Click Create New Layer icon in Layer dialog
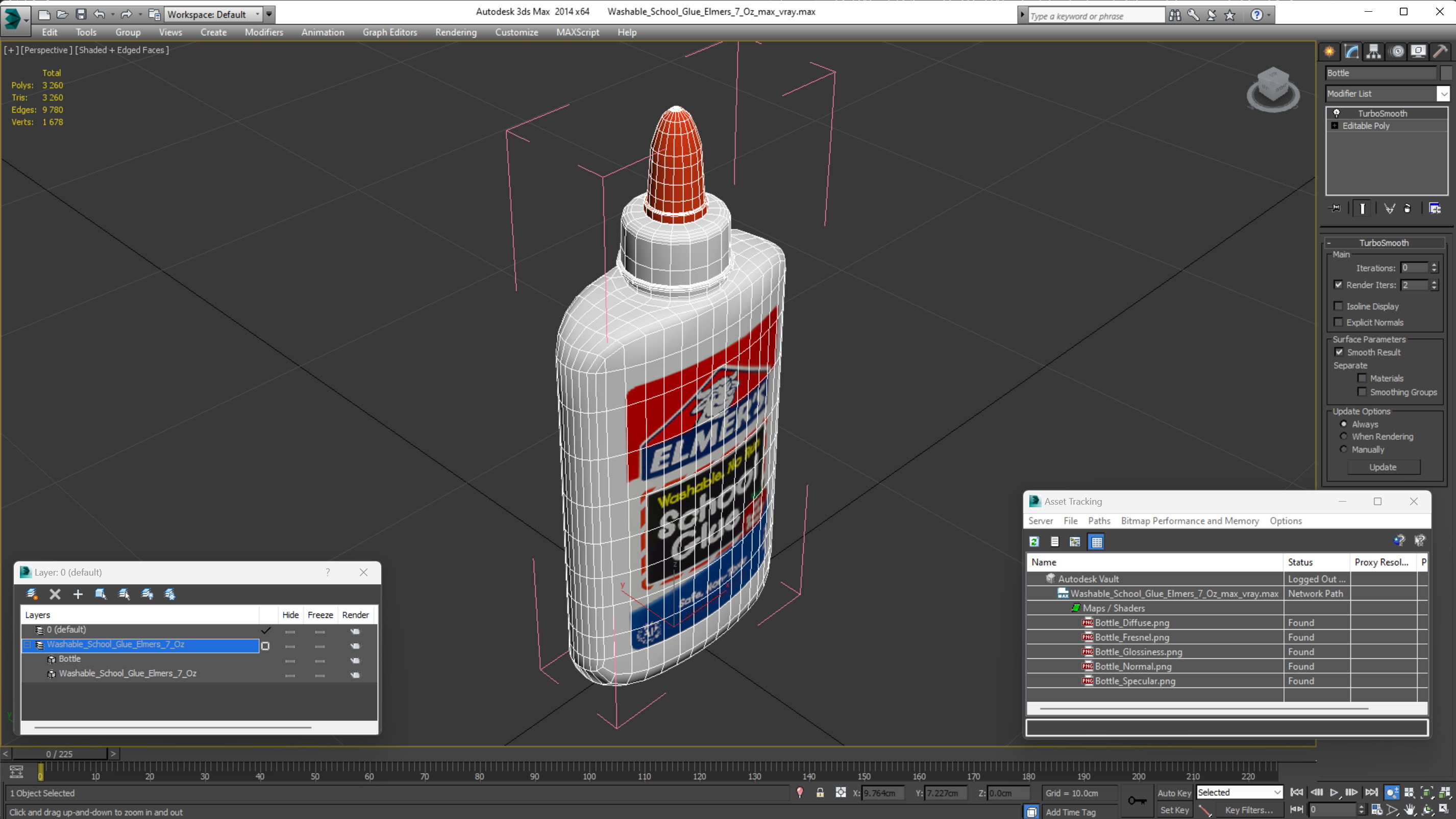This screenshot has height=819, width=1456. click(32, 593)
